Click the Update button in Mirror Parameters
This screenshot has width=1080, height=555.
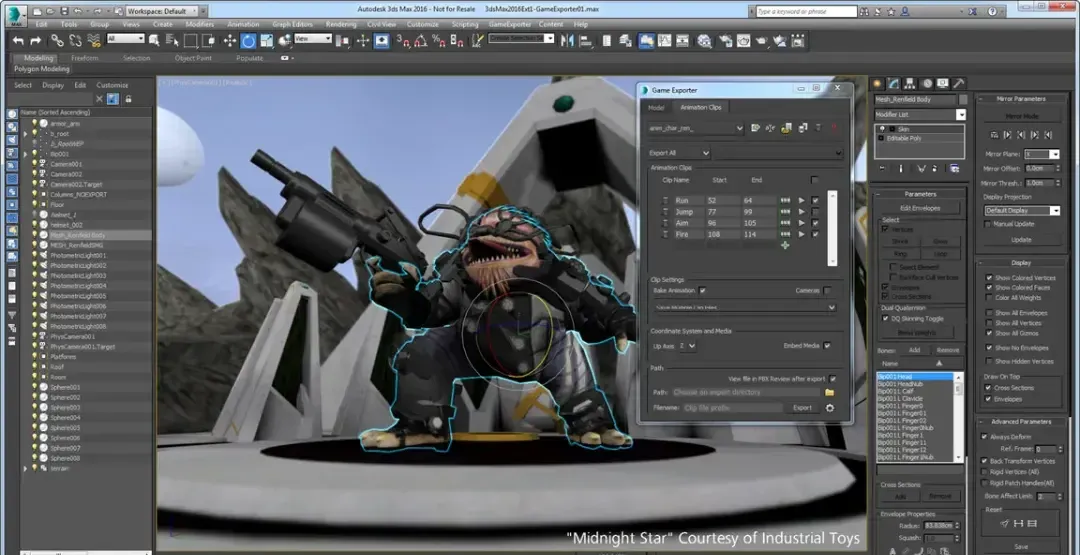(x=1021, y=240)
